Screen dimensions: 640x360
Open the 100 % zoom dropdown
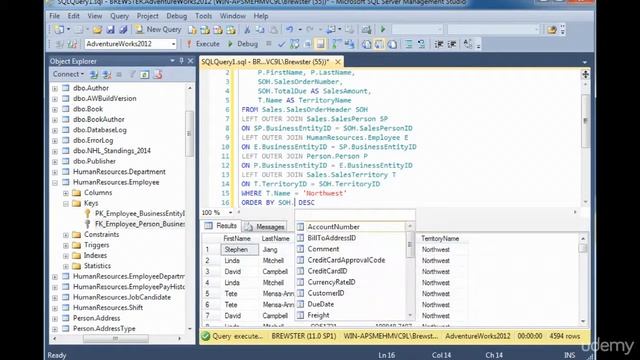click(230, 212)
